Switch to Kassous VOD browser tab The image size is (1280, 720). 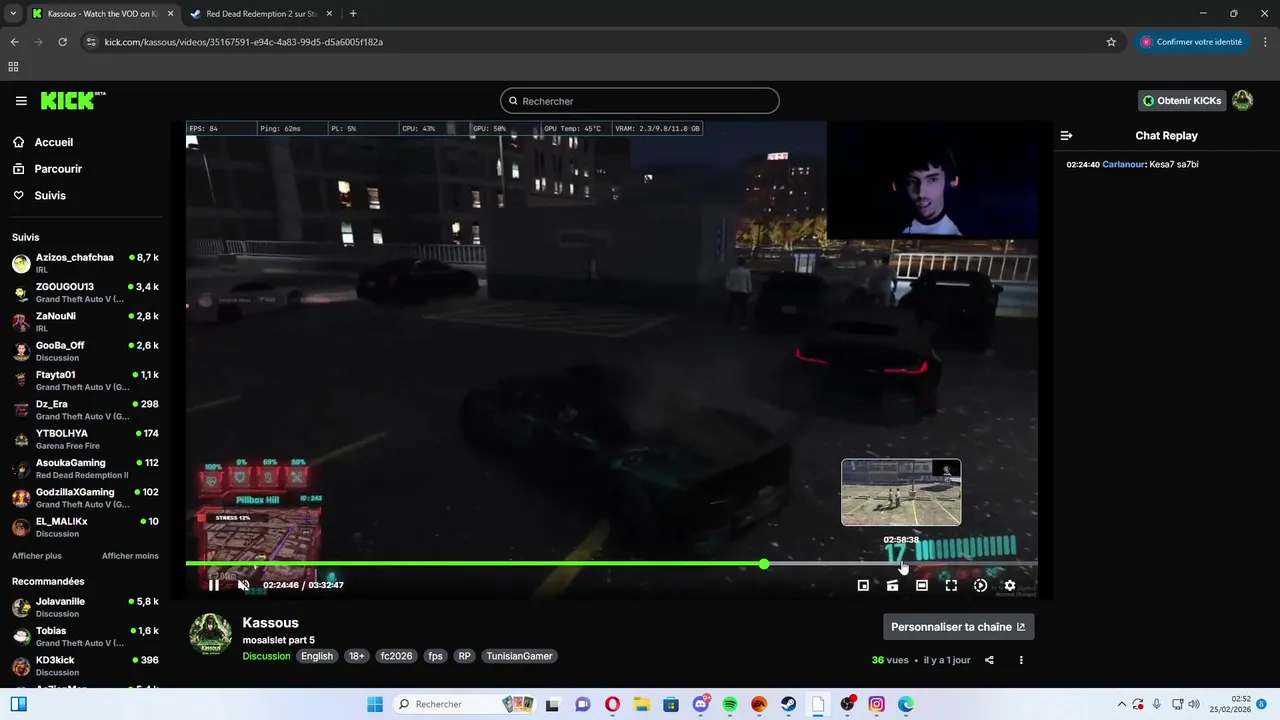point(102,14)
